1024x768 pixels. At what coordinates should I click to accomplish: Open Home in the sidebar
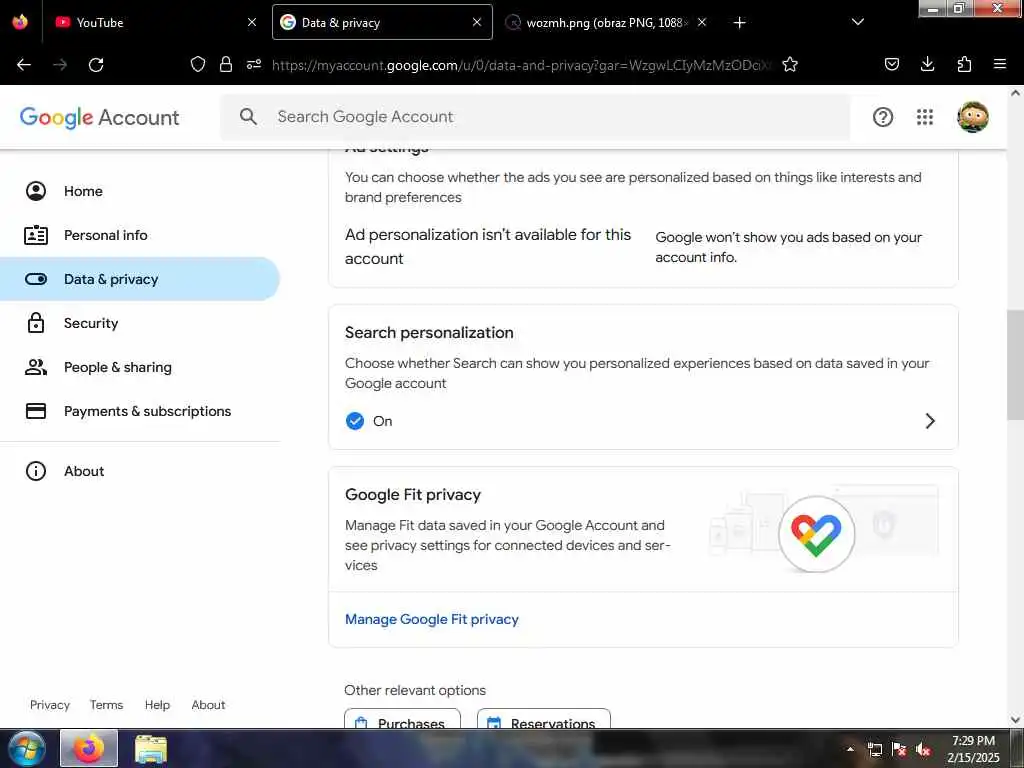140,191
